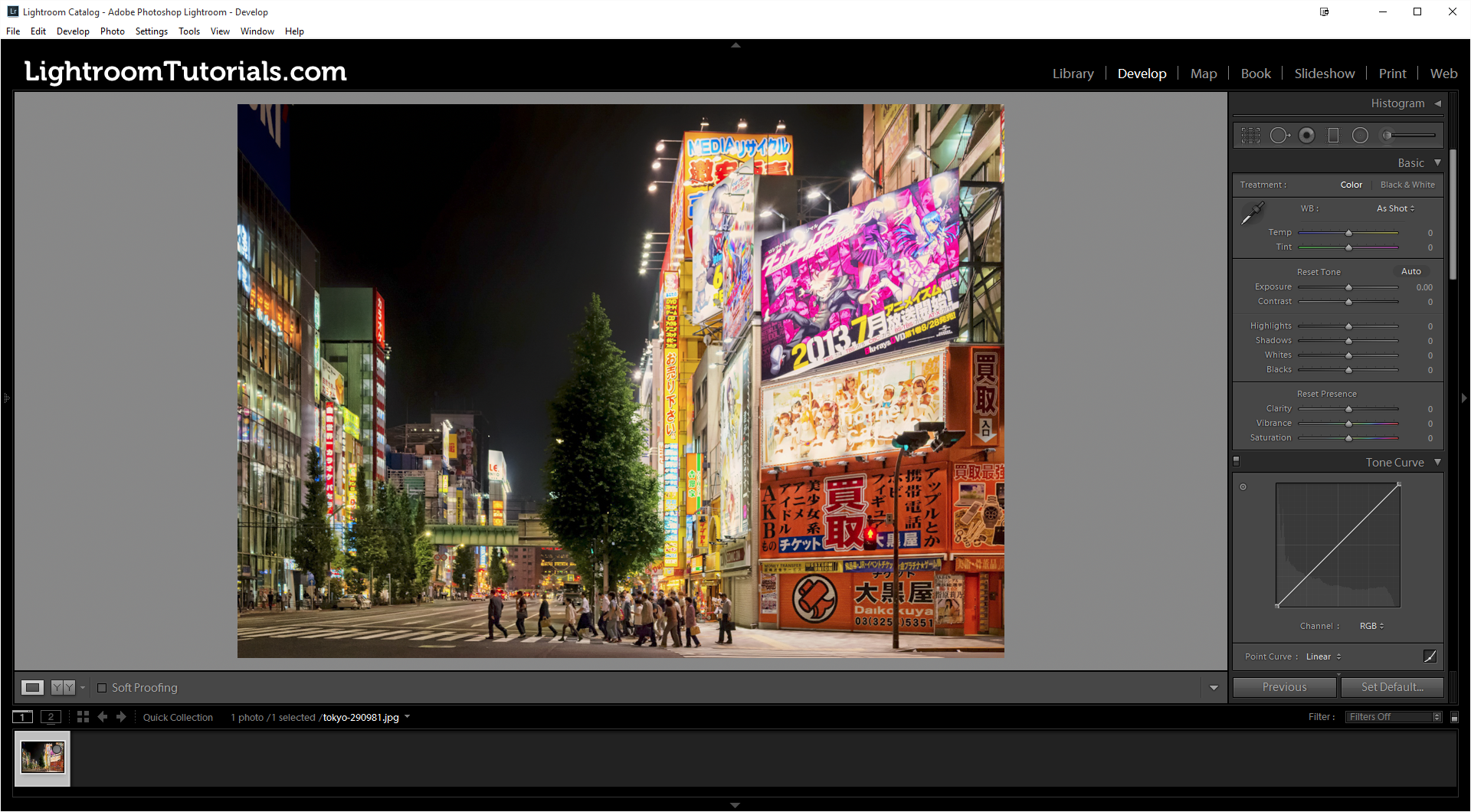Click the edit Point Curve icon
Viewport: 1471px width, 812px height.
(x=1430, y=656)
